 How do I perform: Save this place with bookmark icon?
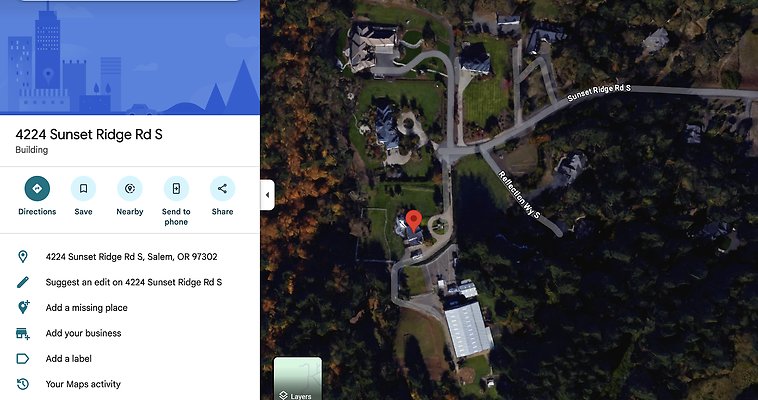tap(83, 188)
